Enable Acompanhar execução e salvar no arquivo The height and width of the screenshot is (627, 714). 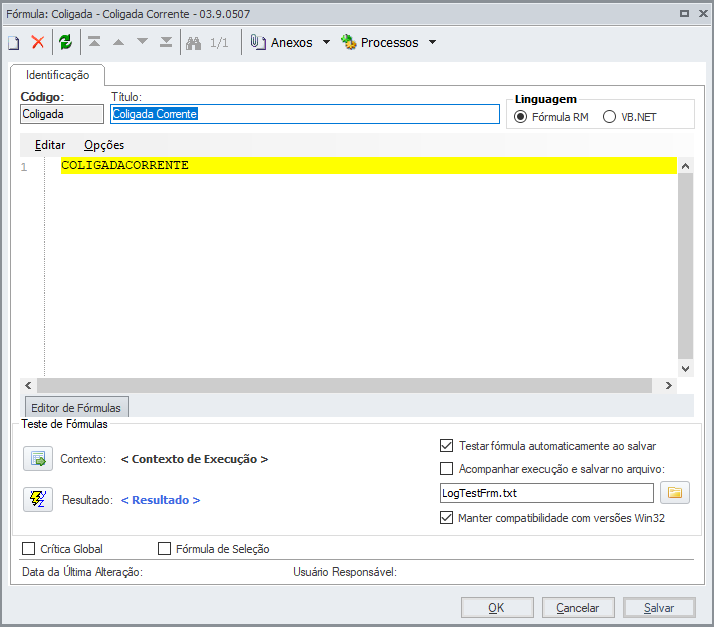447,469
